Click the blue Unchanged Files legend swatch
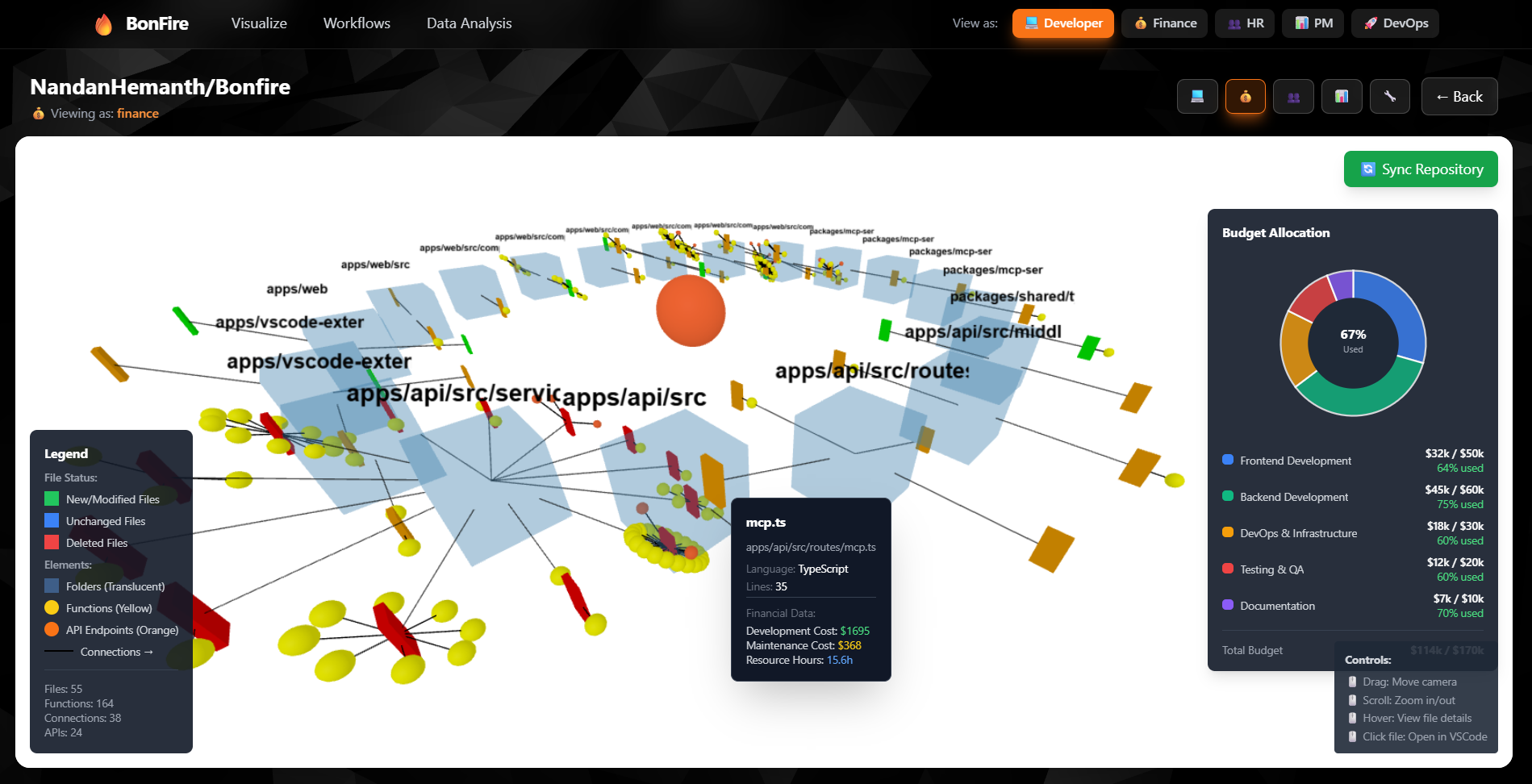Viewport: 1532px width, 784px height. point(52,521)
